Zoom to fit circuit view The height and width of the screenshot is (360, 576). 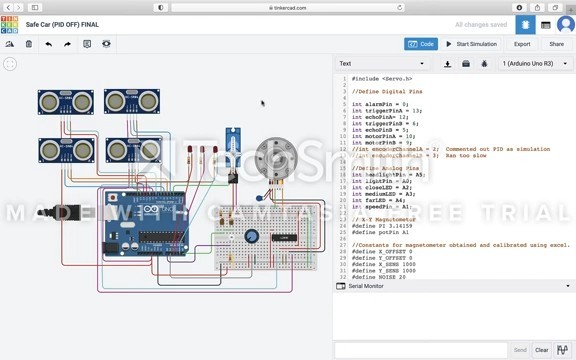tap(10, 64)
